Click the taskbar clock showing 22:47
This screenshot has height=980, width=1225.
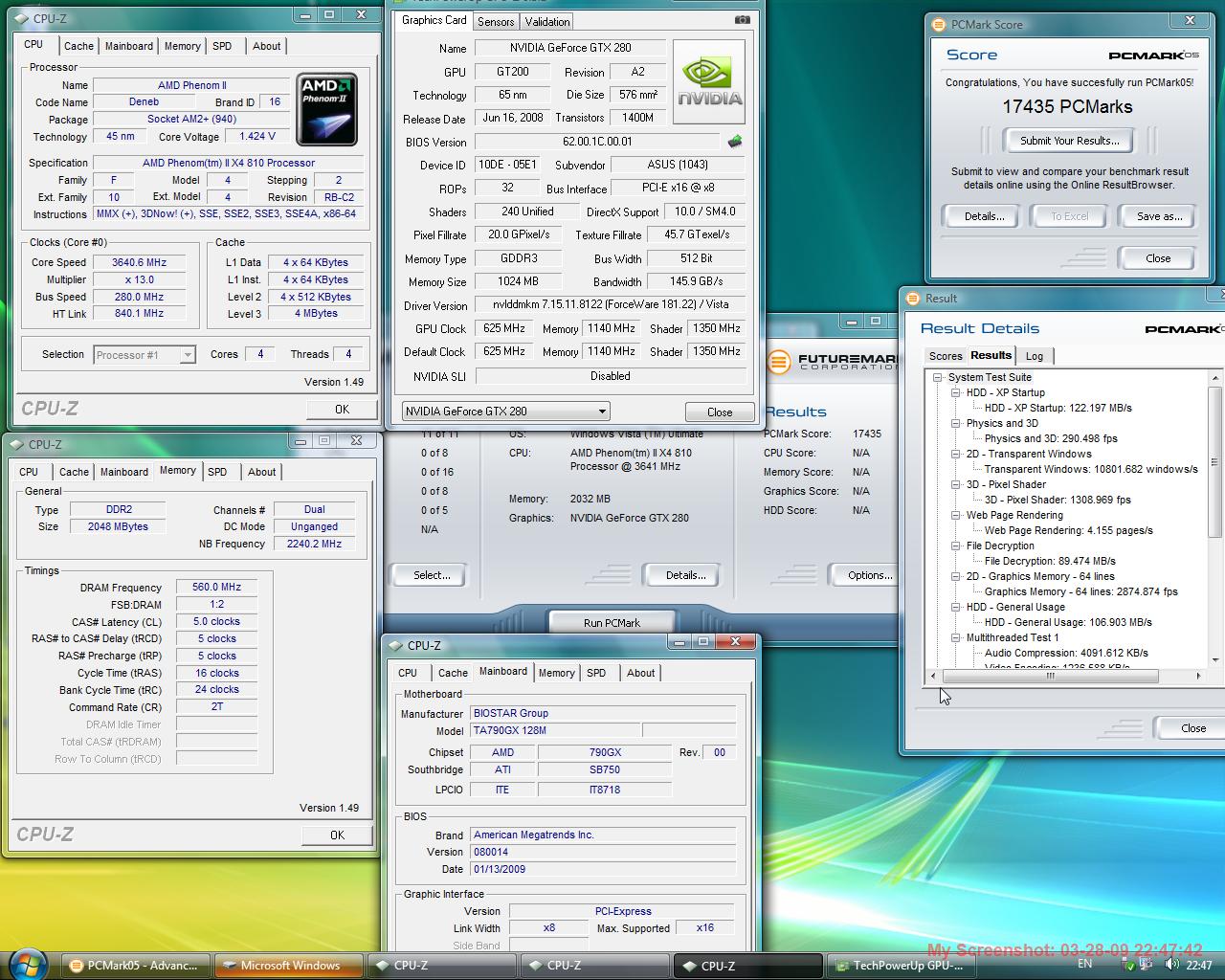(1198, 966)
